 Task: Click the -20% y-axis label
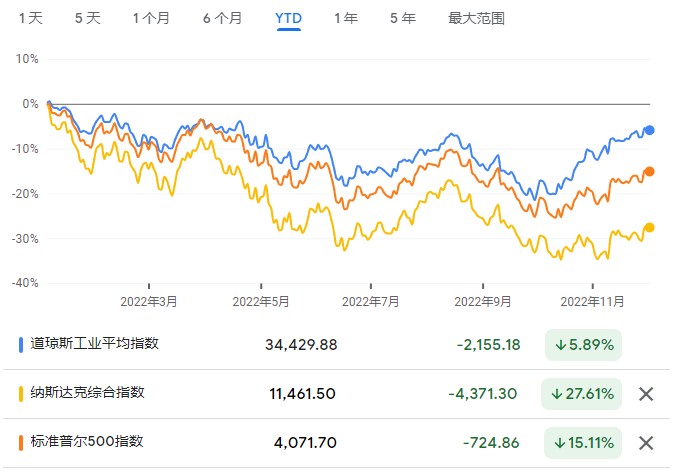25,193
